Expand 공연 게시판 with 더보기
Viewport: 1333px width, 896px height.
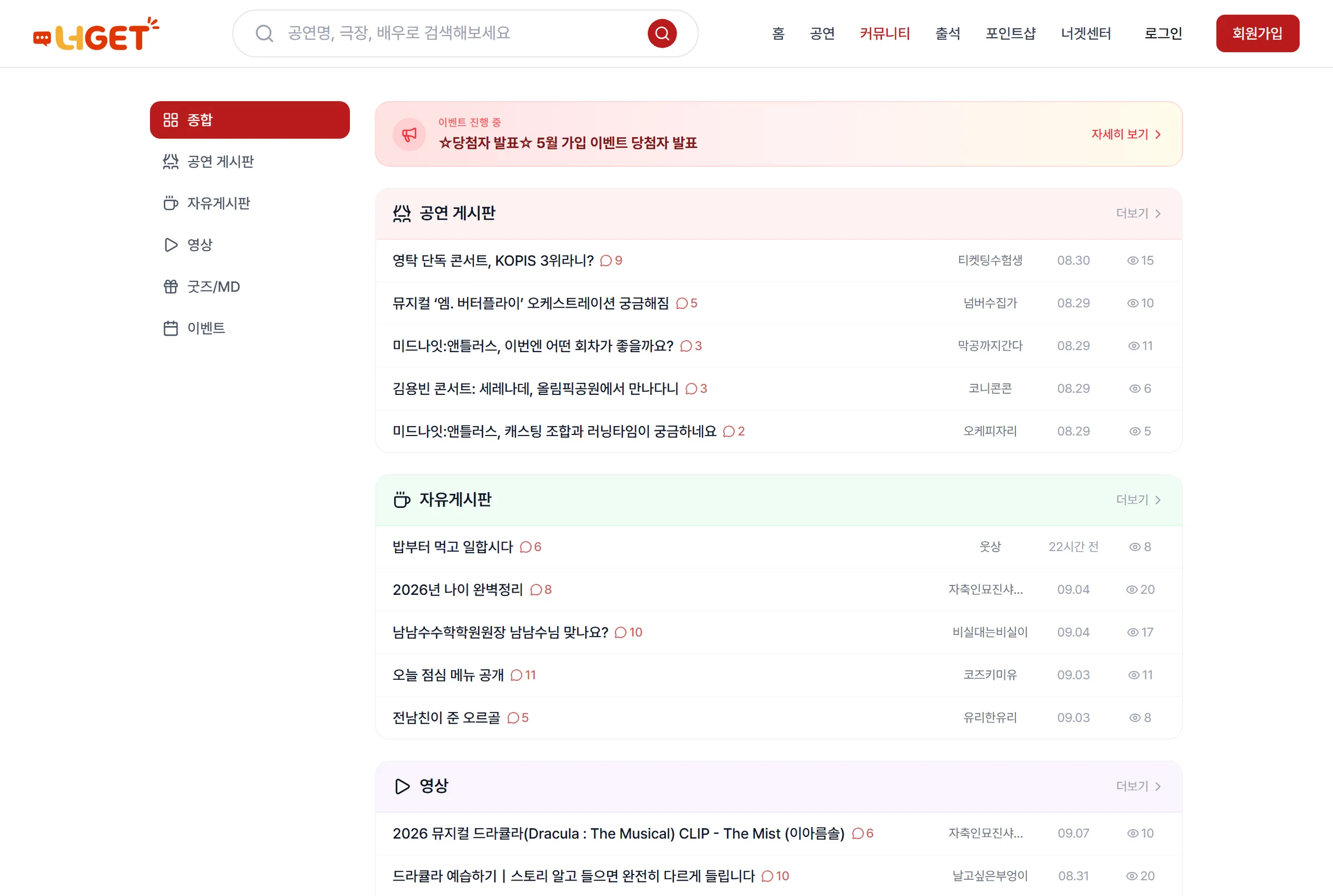1138,213
